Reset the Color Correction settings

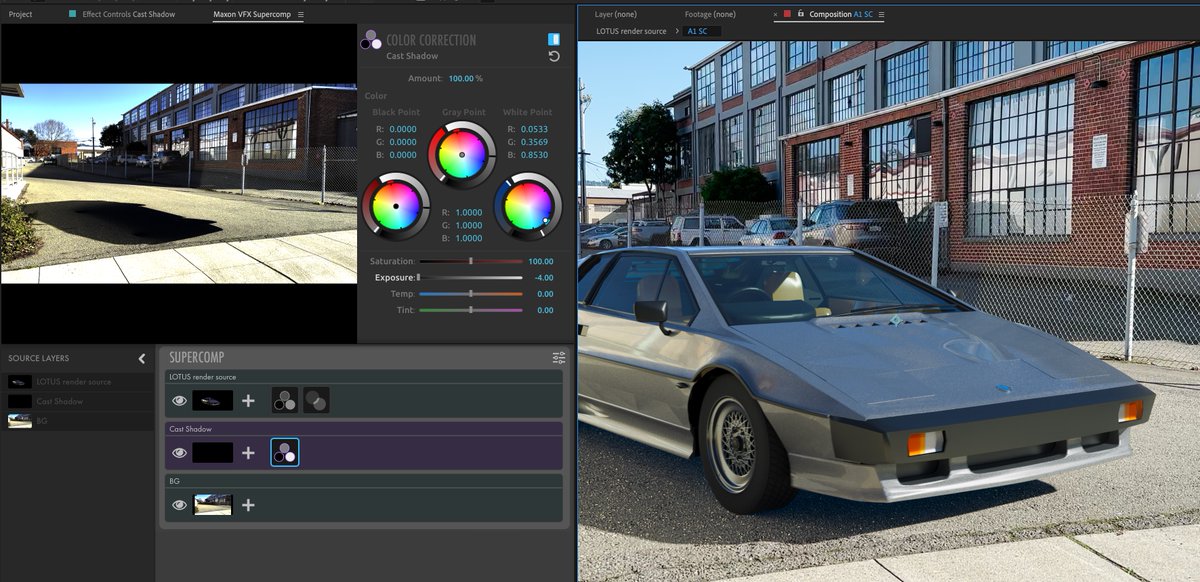[x=554, y=56]
